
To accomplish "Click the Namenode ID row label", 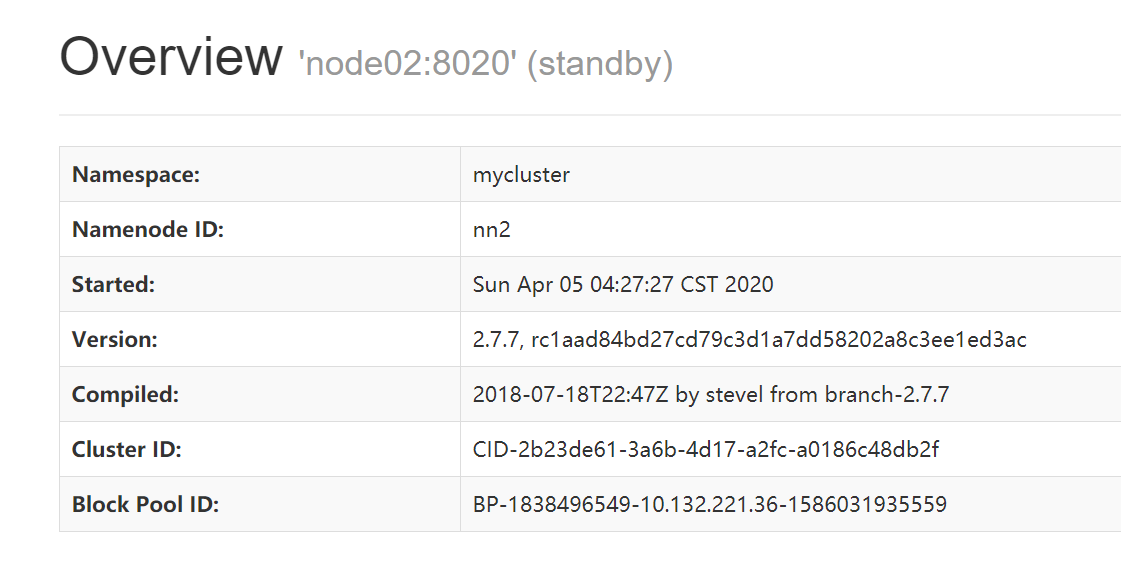I will tap(148, 230).
